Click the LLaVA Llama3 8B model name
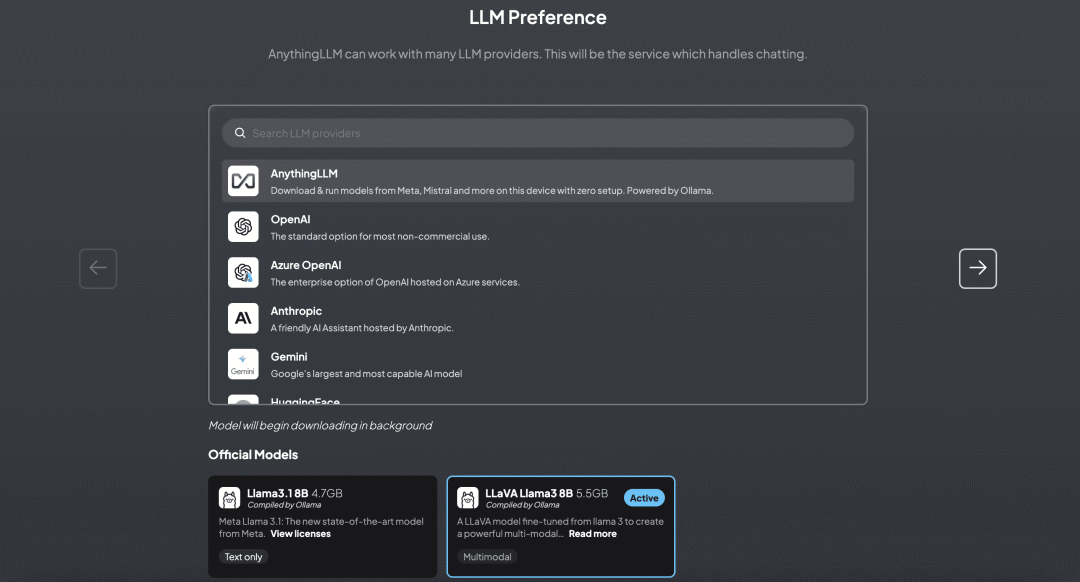 pos(529,493)
